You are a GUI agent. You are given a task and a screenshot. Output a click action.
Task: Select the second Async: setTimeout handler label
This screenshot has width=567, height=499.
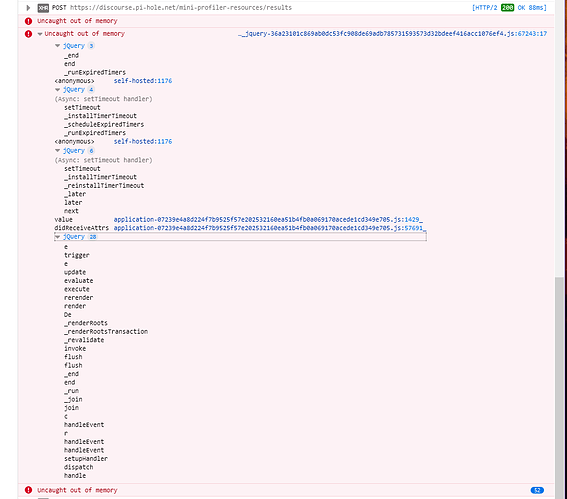coord(103,160)
